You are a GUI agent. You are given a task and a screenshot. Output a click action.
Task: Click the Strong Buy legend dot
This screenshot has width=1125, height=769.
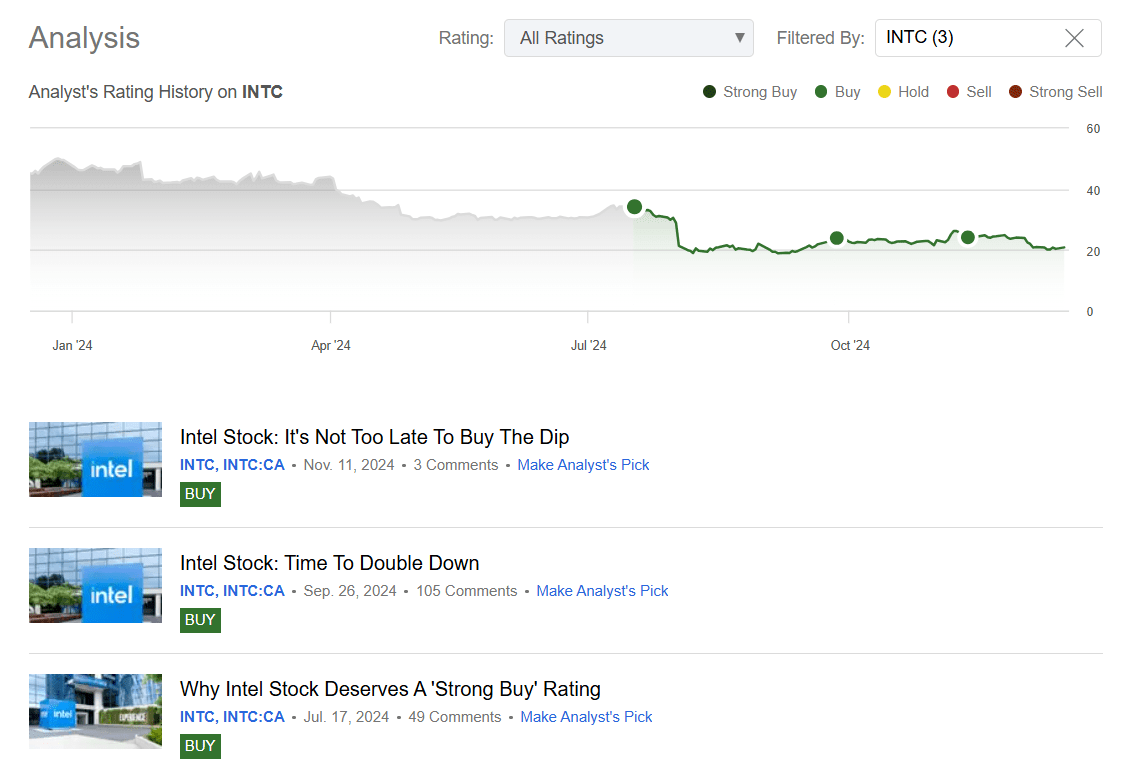point(710,91)
